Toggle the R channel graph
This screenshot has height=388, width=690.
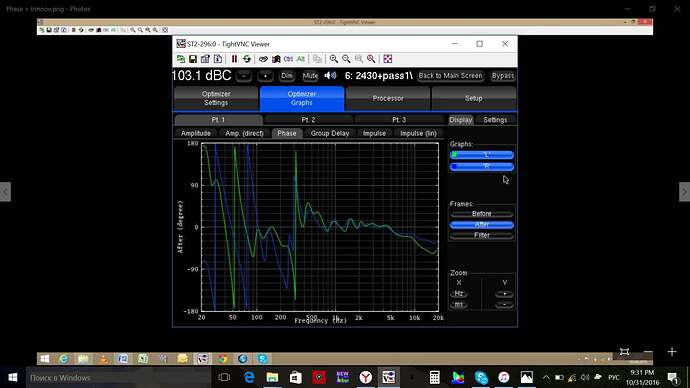(x=482, y=166)
